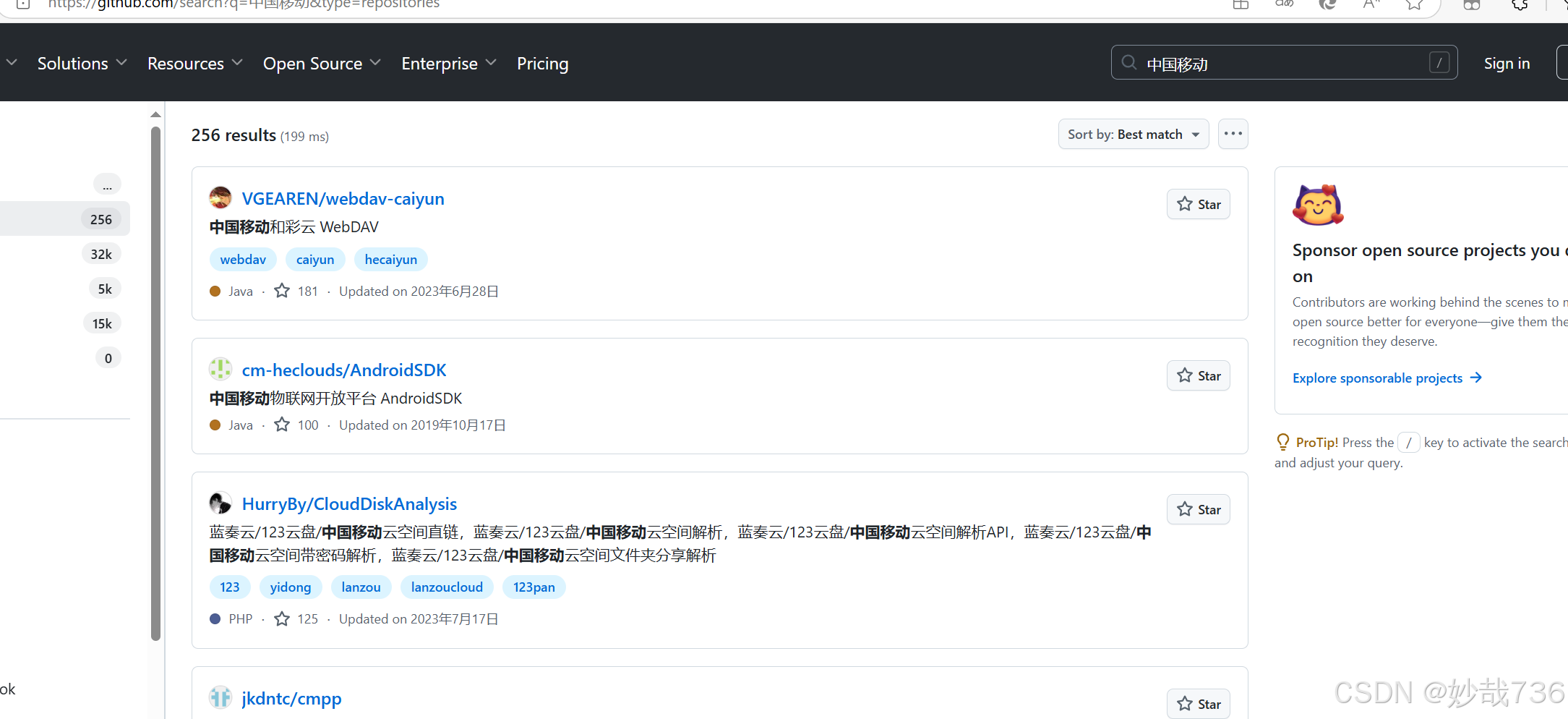Screen dimensions: 1568x719
Task: Select the 0 results filter count
Action: point(108,358)
